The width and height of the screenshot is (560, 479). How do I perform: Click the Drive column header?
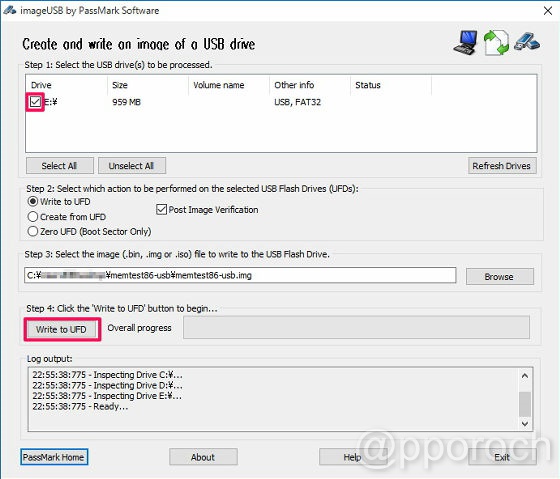[66, 85]
